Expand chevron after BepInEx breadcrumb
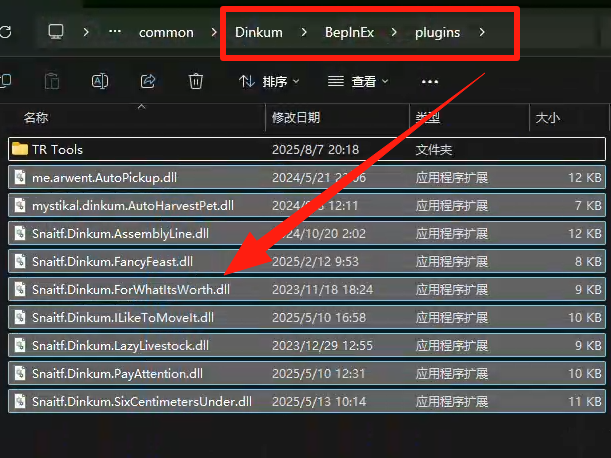611x458 pixels. [394, 32]
